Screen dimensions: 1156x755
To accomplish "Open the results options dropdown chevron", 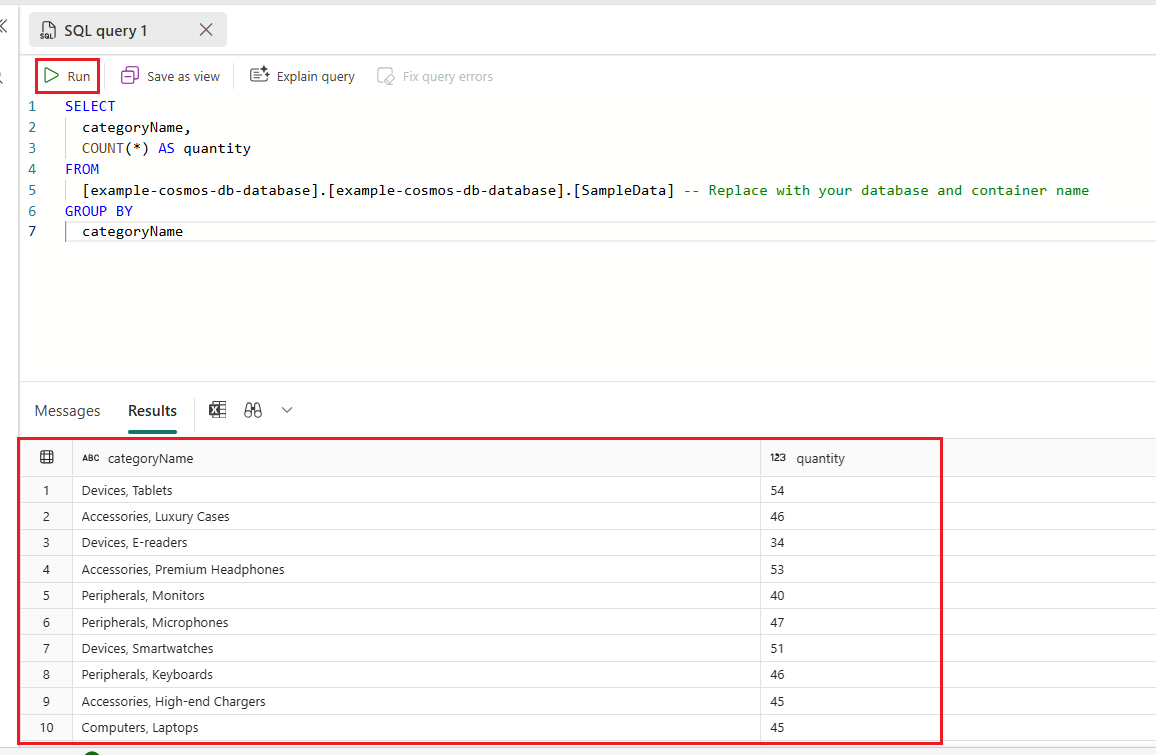I will [x=287, y=409].
